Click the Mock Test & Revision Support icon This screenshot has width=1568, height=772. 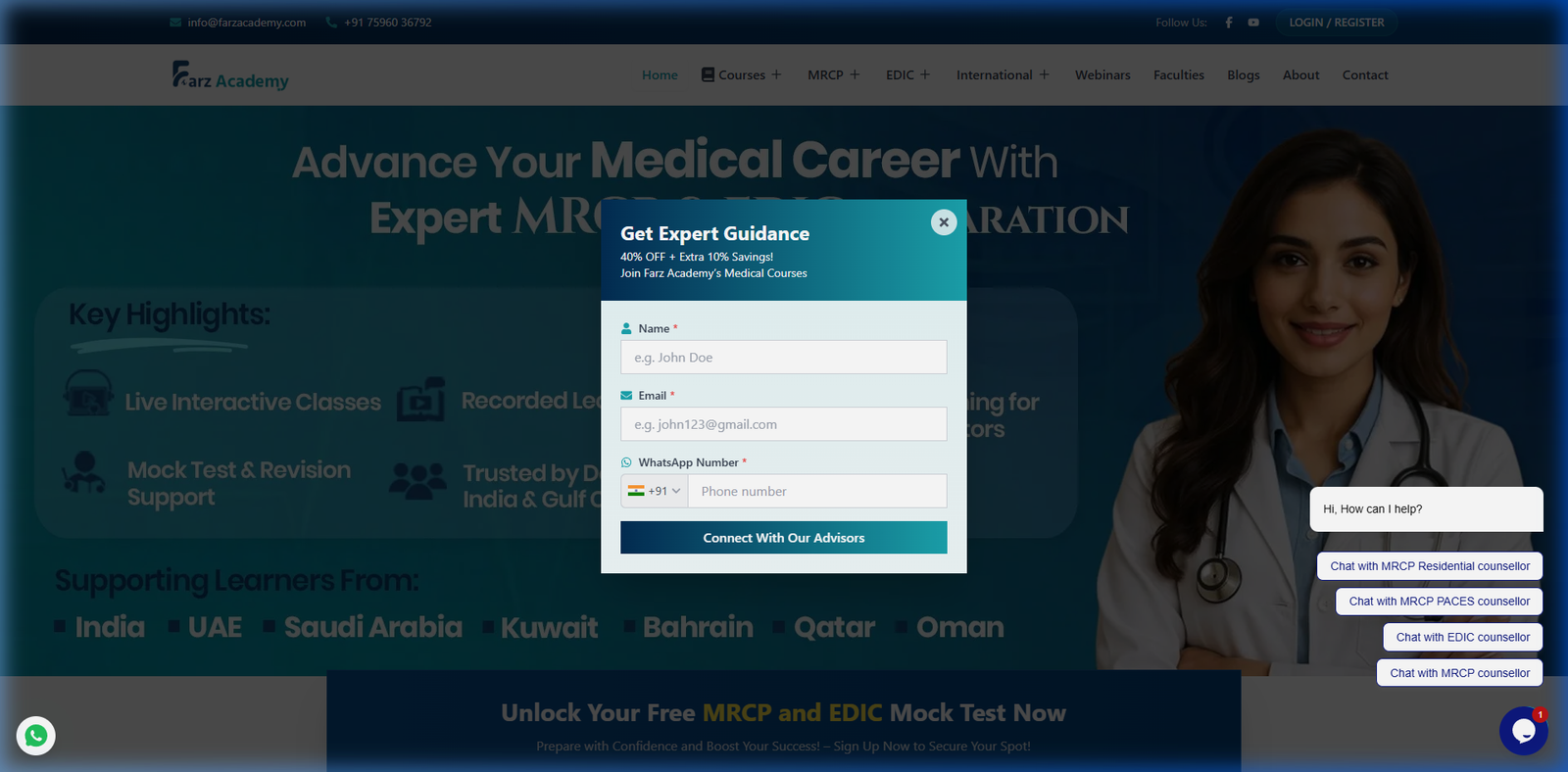pyautogui.click(x=84, y=473)
